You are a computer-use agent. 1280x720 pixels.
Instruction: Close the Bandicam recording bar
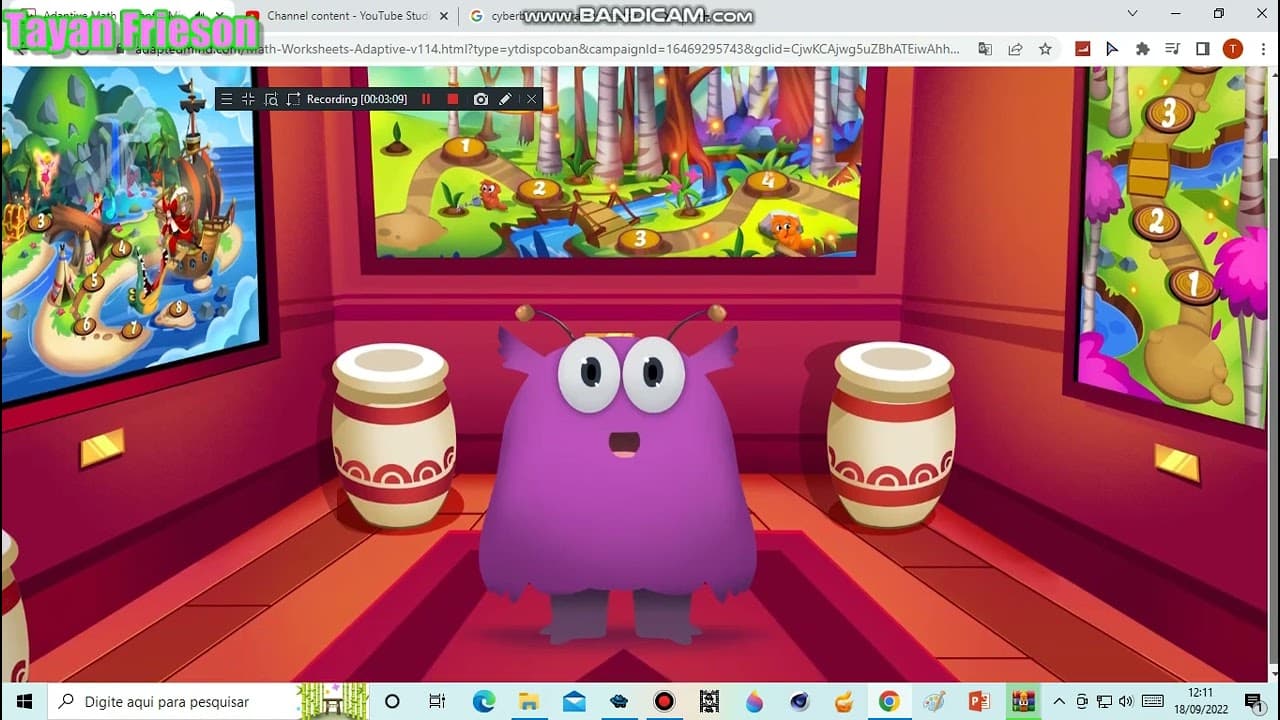click(531, 99)
